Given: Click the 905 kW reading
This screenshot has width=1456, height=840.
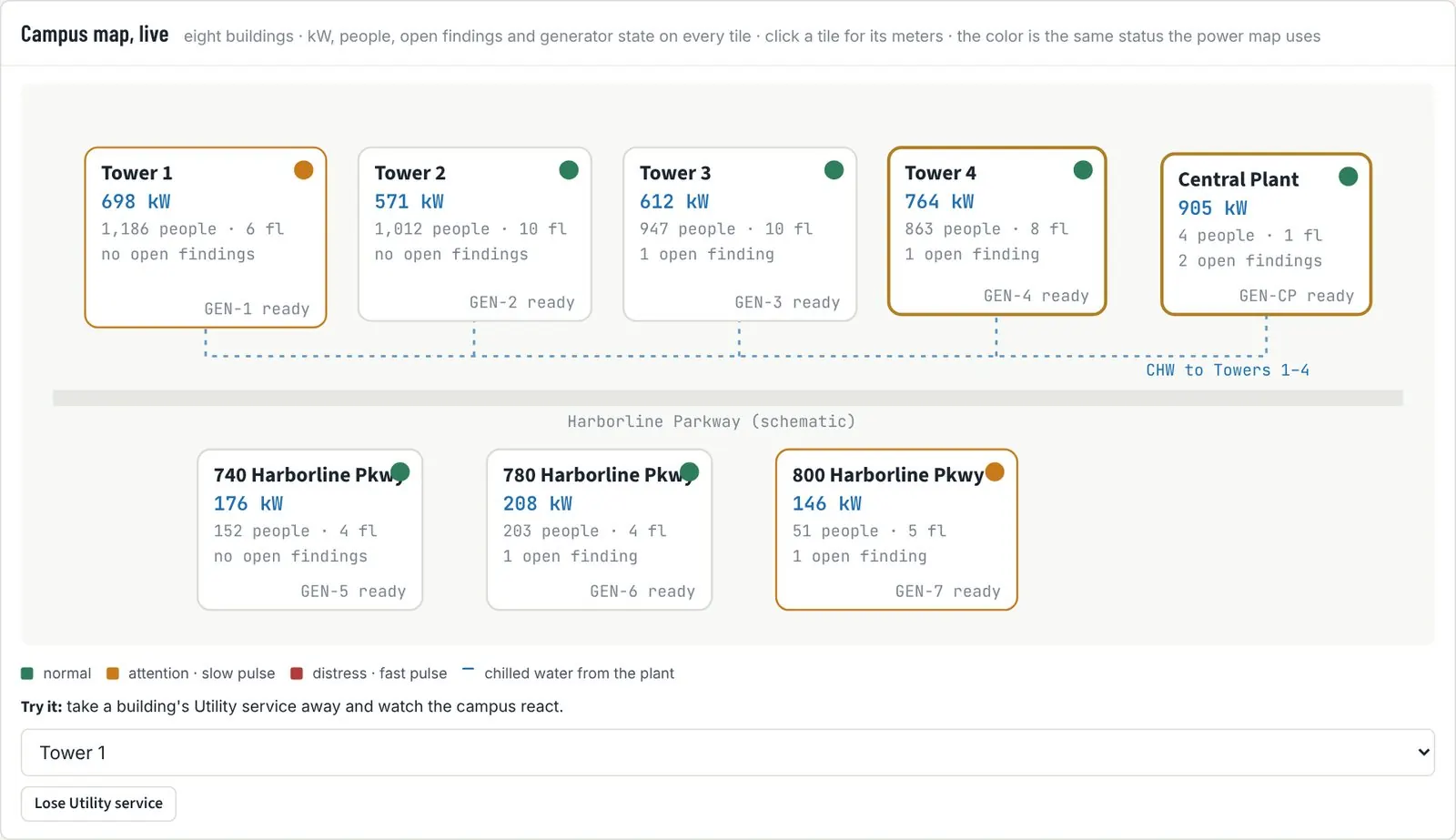Looking at the screenshot, I should coord(1213,208).
